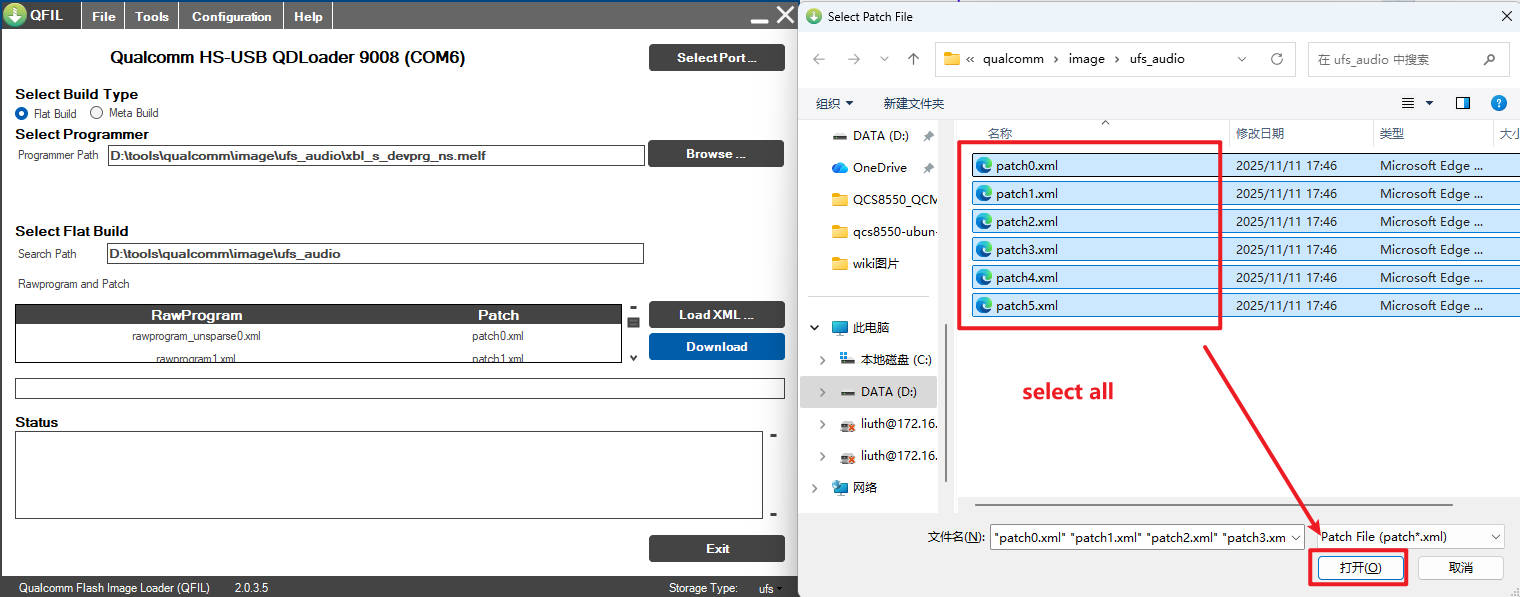The width and height of the screenshot is (1520, 597).
Task: Click the Load XML button
Action: click(716, 314)
